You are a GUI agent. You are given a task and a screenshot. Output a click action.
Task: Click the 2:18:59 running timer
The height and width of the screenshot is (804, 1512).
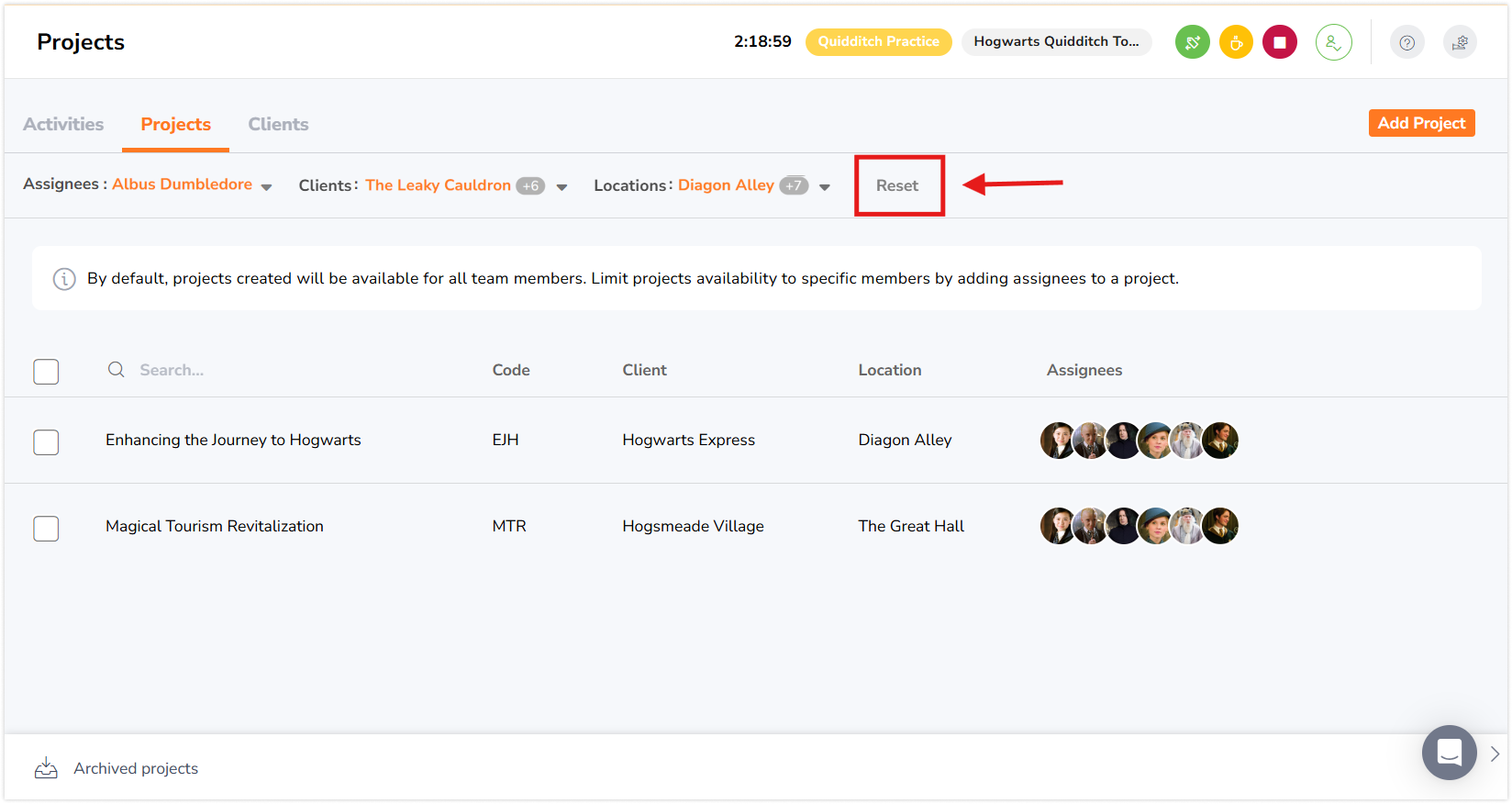(x=762, y=41)
